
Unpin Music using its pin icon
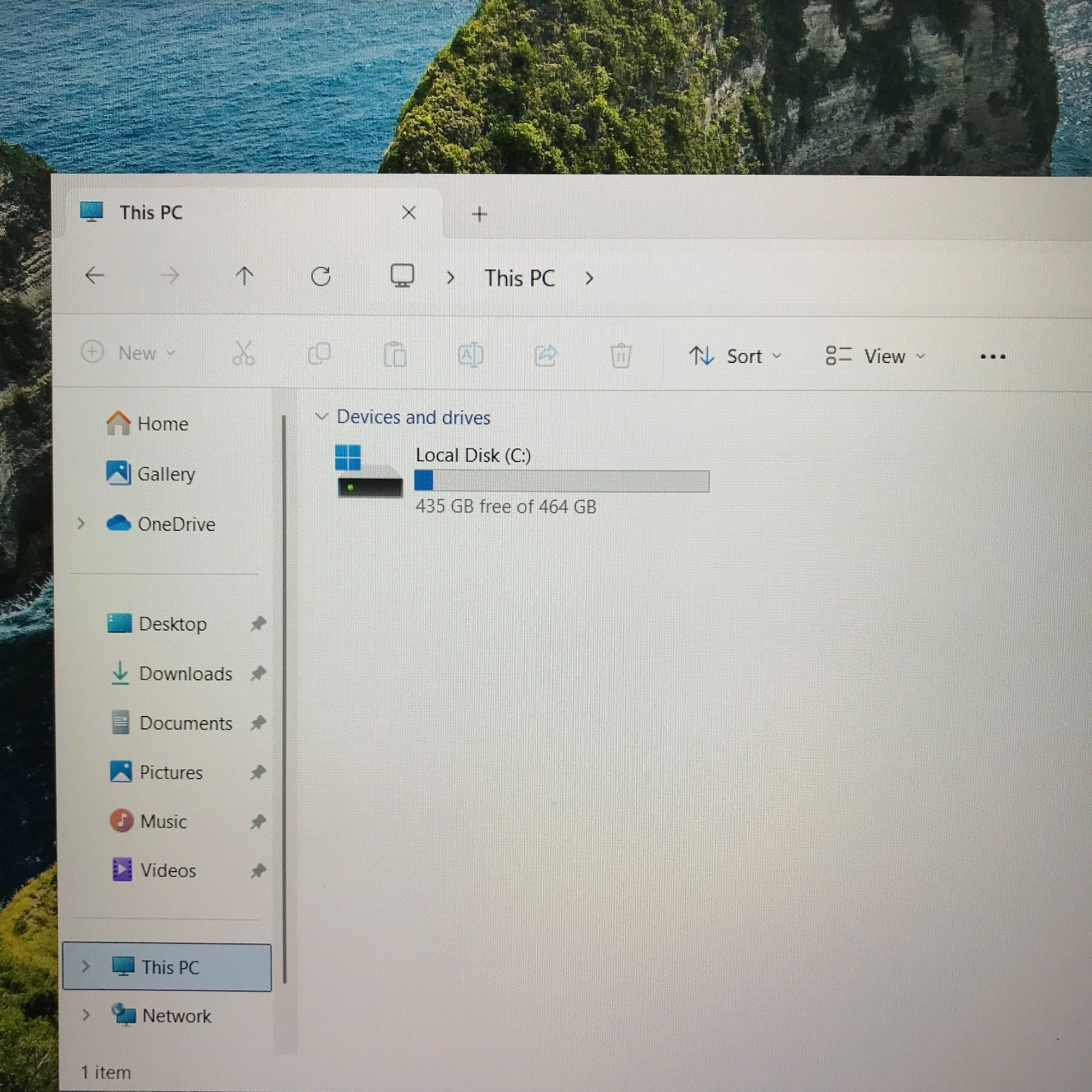[258, 821]
